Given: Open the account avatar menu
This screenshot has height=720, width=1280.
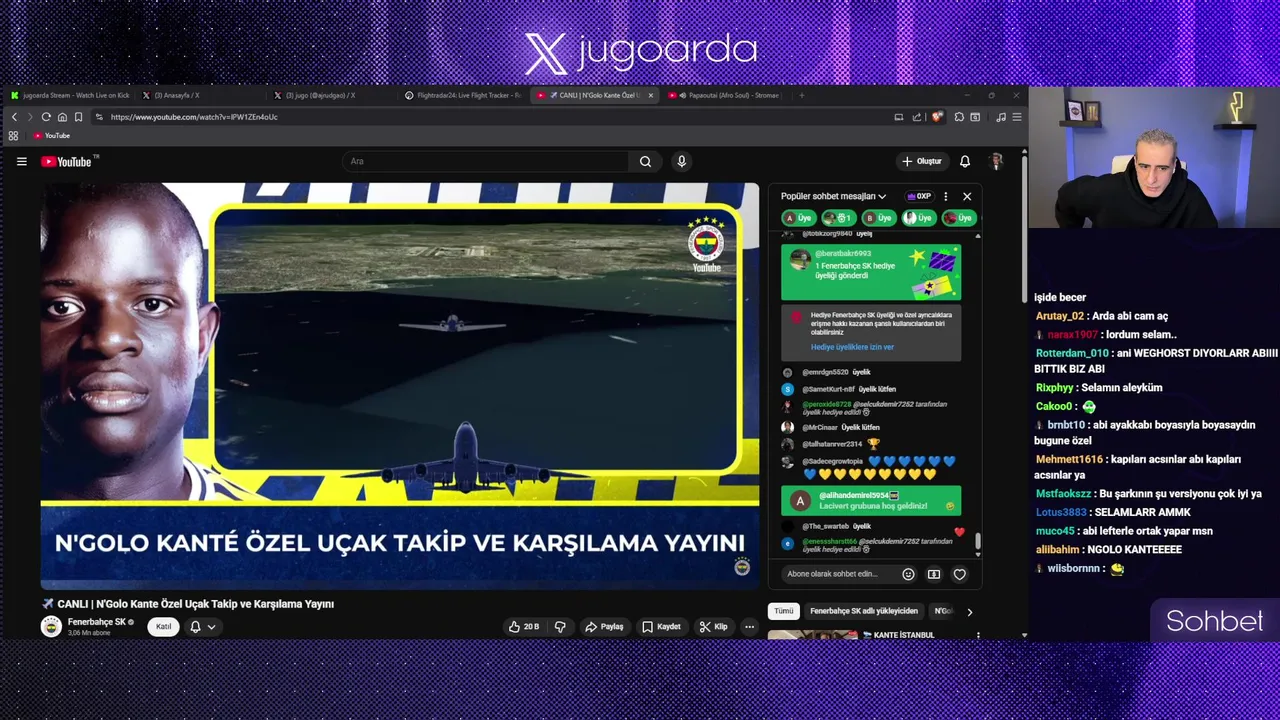Looking at the screenshot, I should (x=996, y=161).
